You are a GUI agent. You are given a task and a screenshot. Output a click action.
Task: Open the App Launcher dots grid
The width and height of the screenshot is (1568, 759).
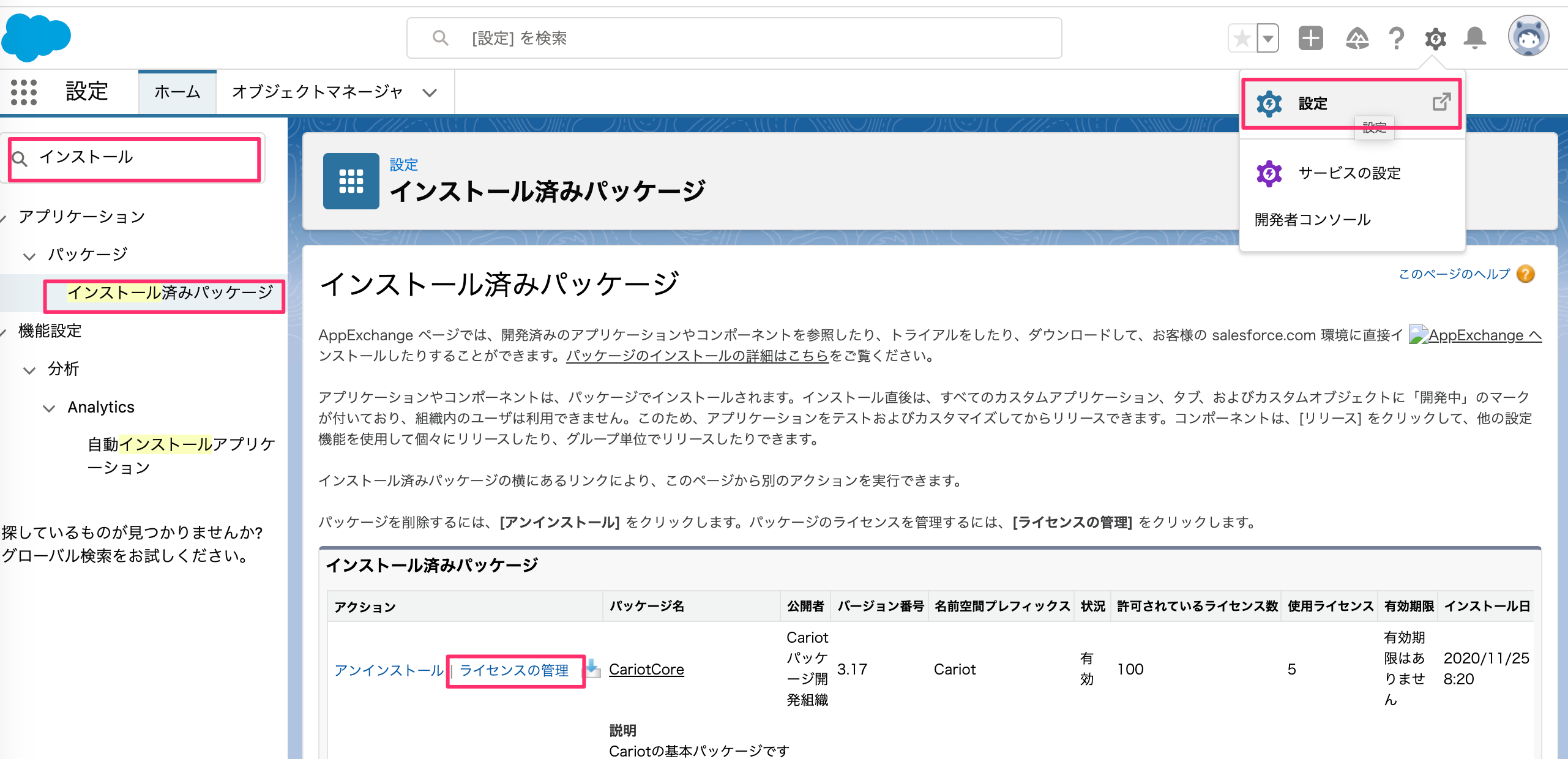24,92
